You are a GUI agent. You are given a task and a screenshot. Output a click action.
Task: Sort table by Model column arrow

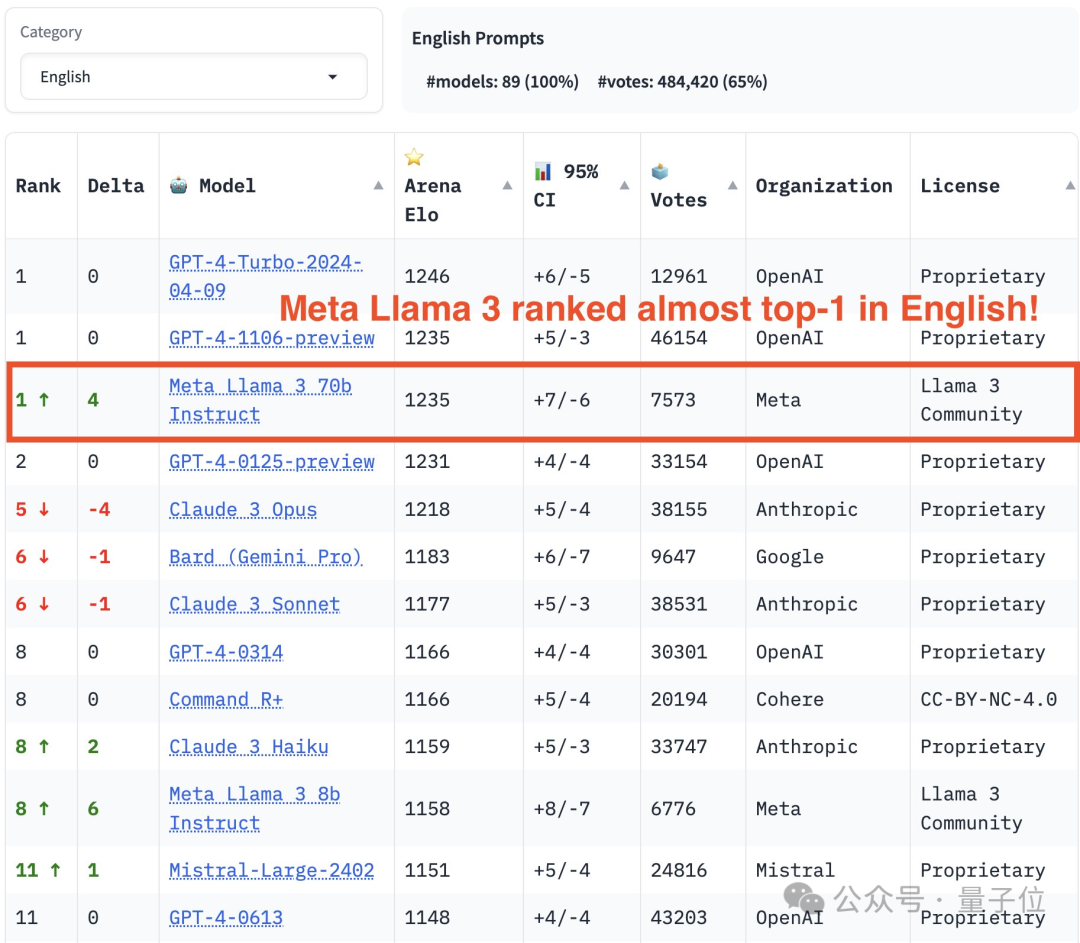point(378,186)
